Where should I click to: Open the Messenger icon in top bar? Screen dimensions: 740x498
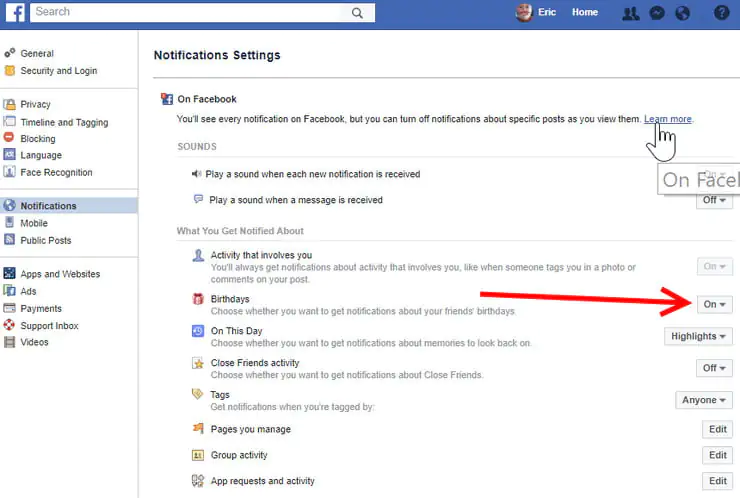[657, 13]
